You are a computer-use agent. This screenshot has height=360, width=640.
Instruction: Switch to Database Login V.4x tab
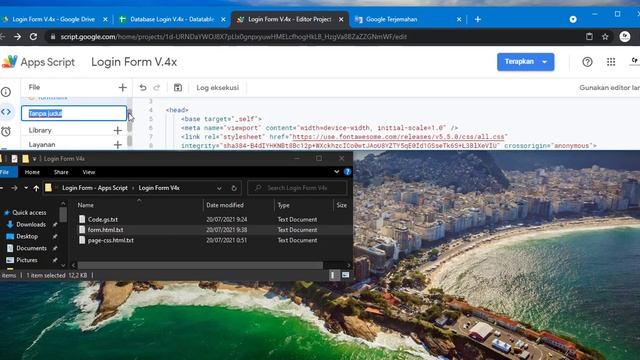coord(171,19)
